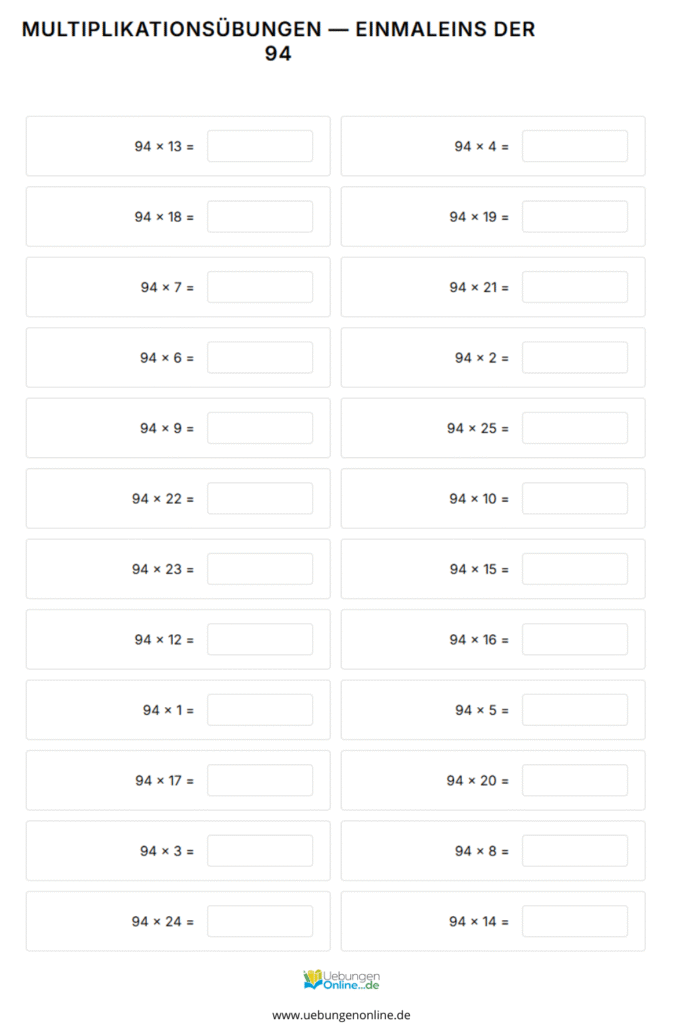Click the answer box for 94 × 14
This screenshot has width=683, height=1024.
click(x=575, y=921)
